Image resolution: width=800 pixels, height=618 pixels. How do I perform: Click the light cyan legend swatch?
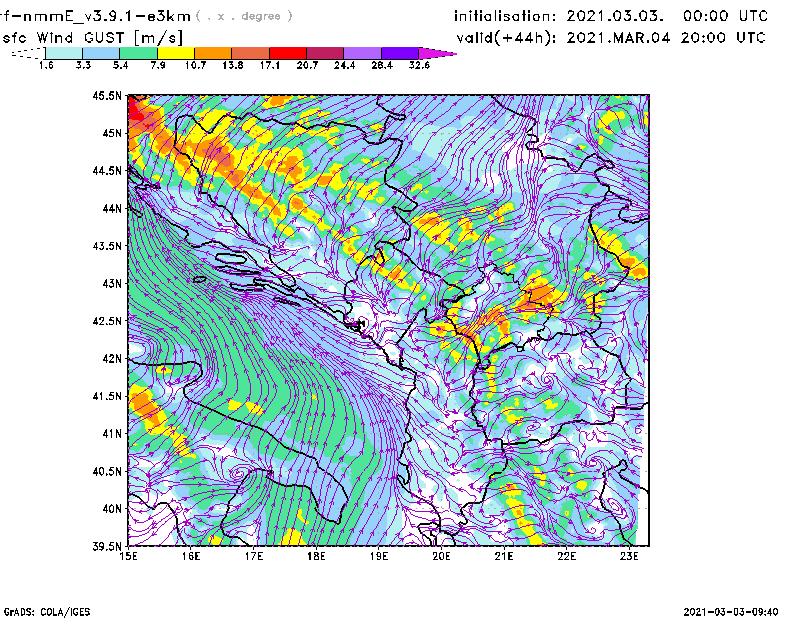coord(64,53)
